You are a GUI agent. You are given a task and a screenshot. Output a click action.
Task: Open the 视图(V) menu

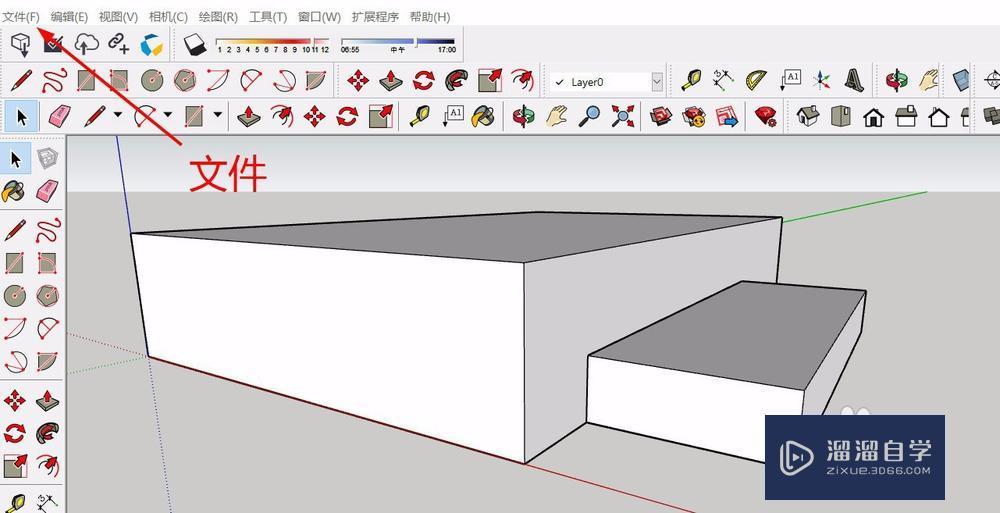[118, 17]
